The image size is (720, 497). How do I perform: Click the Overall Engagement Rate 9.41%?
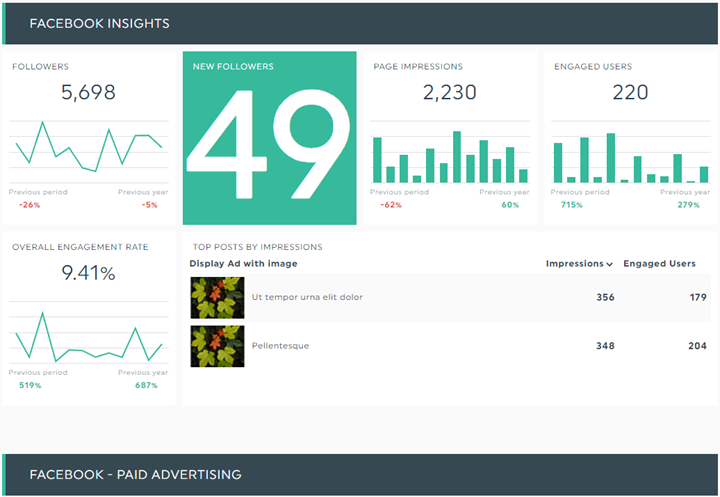pos(88,273)
